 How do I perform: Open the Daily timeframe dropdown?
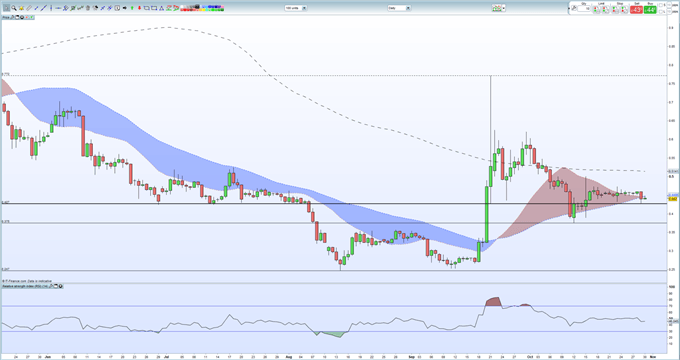[399, 8]
